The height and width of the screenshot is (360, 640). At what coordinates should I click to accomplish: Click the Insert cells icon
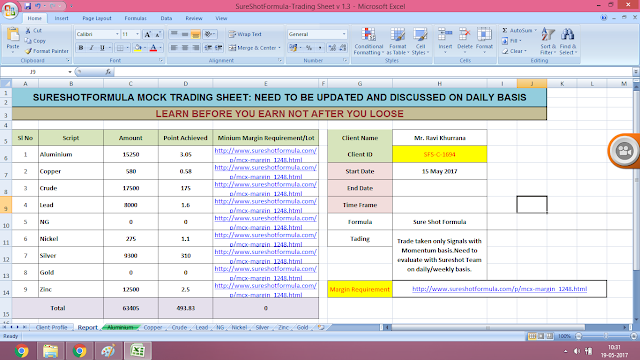pos(445,35)
